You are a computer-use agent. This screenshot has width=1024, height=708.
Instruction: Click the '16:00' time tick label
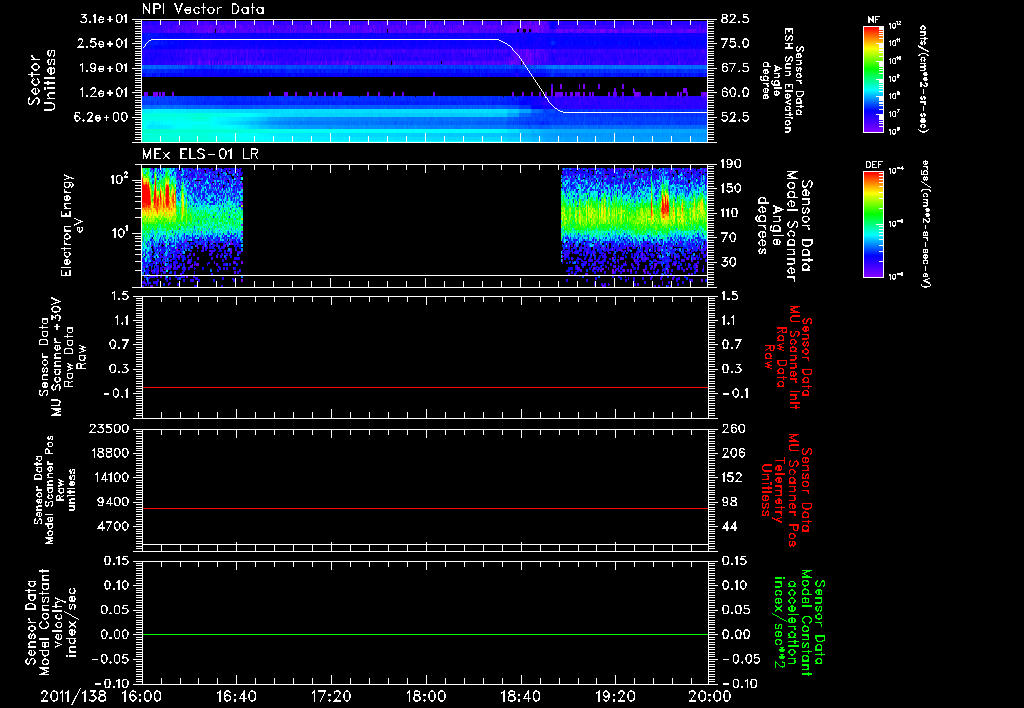click(x=142, y=696)
